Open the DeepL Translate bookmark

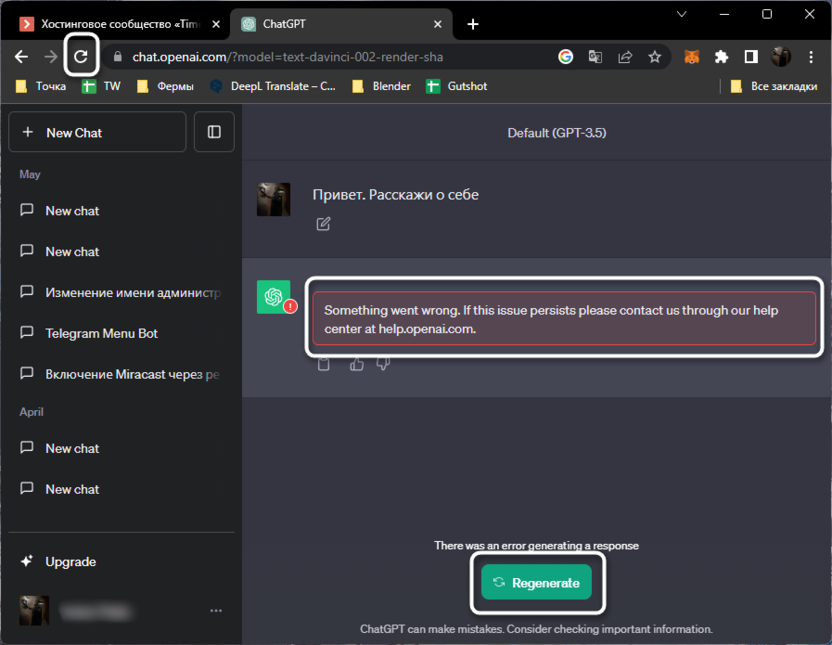tap(273, 86)
